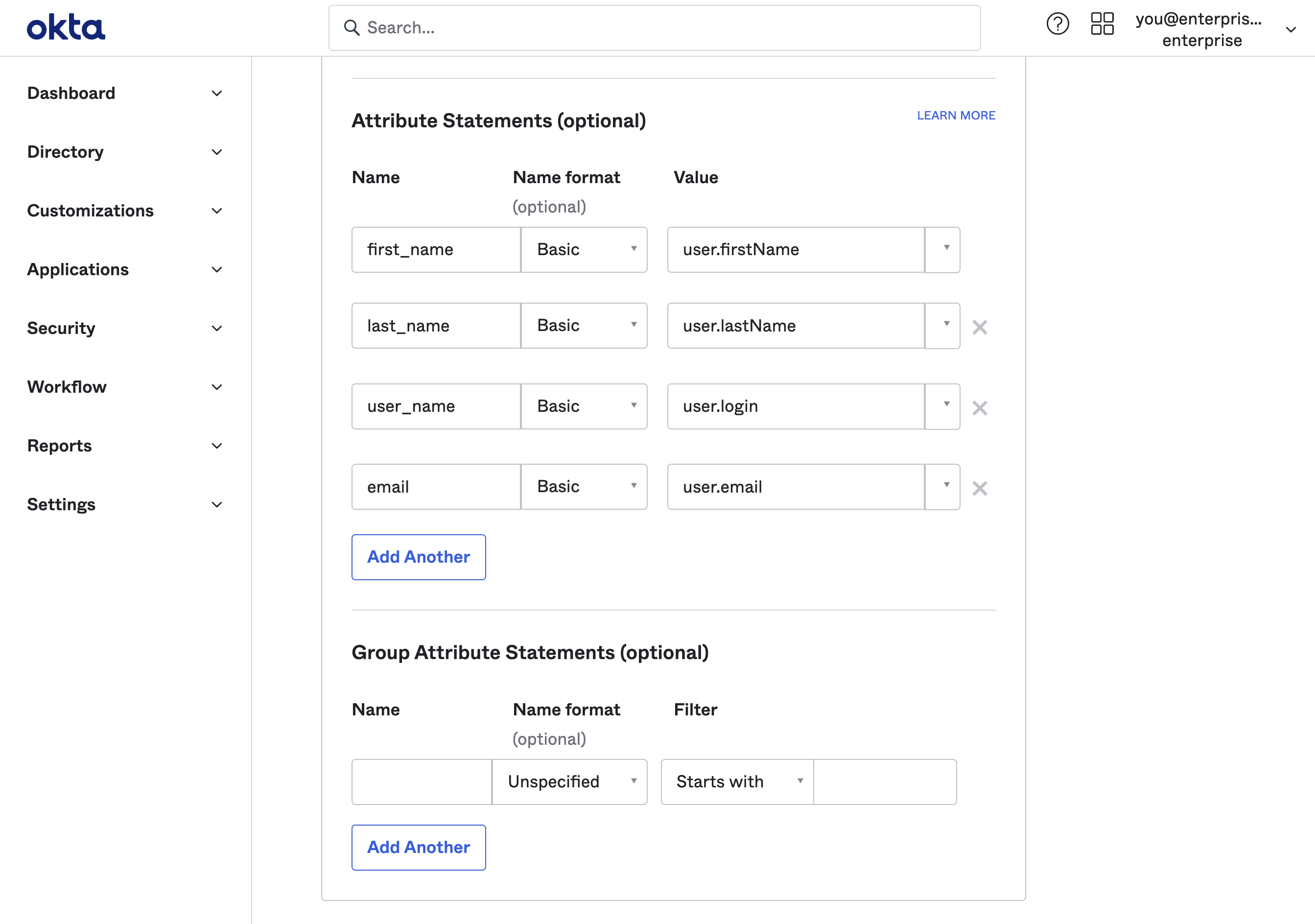Click the Directory menu item

pyautogui.click(x=65, y=152)
